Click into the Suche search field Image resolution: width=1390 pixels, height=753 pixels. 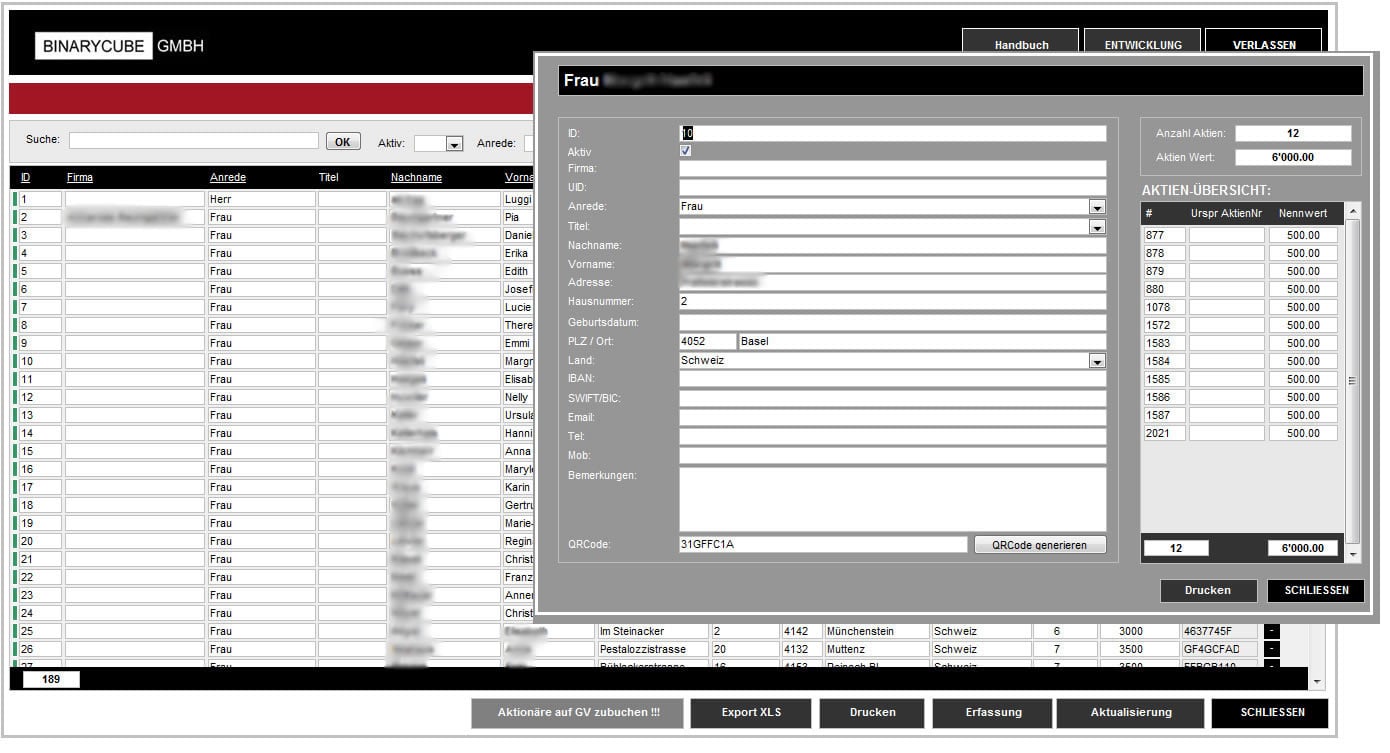pos(193,141)
